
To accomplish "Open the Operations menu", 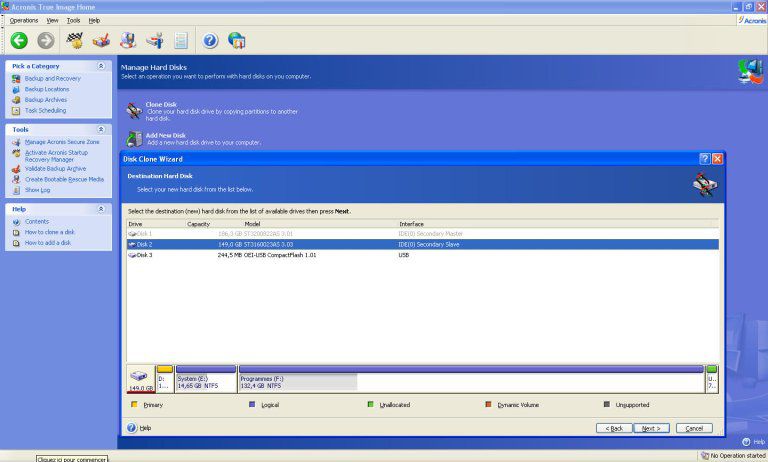I will (24, 21).
